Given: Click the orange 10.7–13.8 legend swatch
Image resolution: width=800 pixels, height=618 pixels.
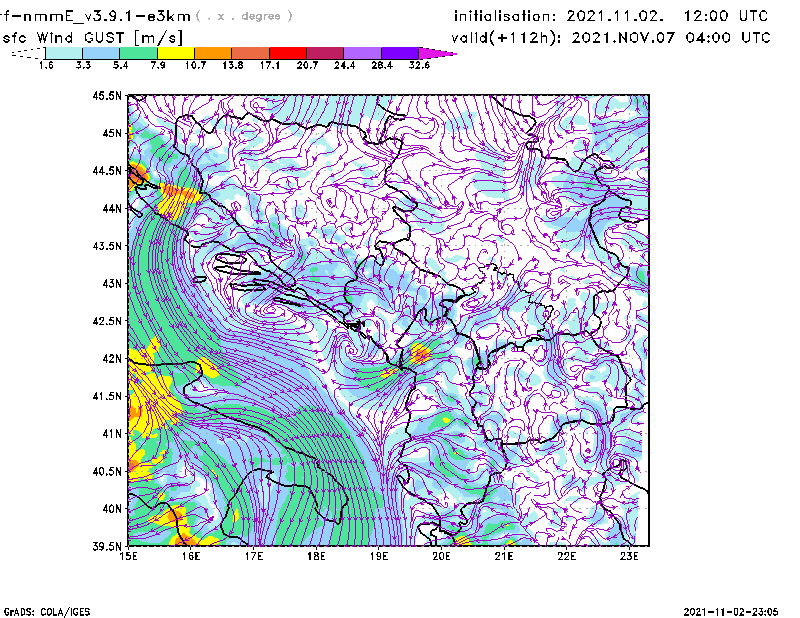Looking at the screenshot, I should pos(213,53).
